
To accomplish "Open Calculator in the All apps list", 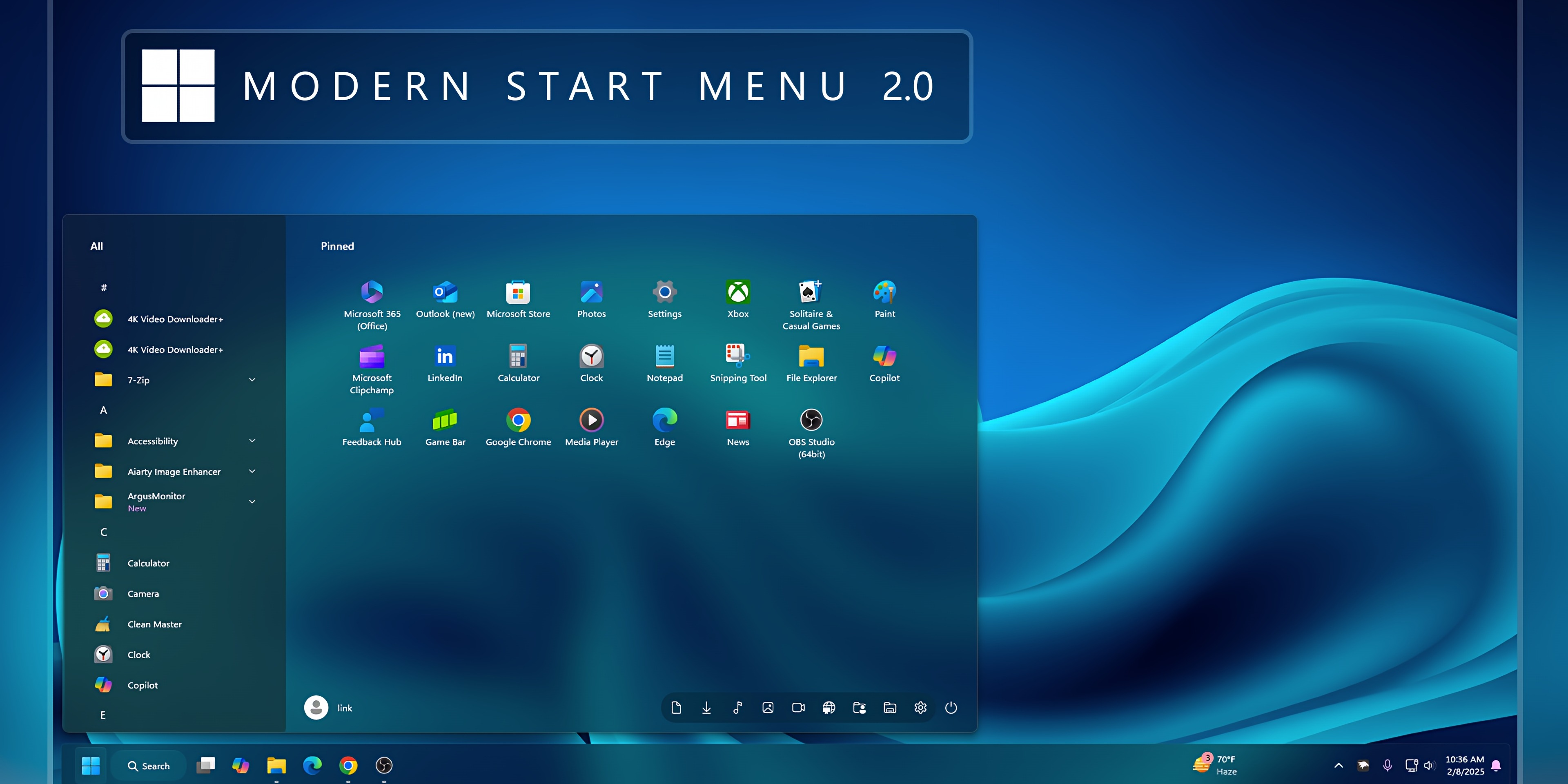I will point(175,563).
